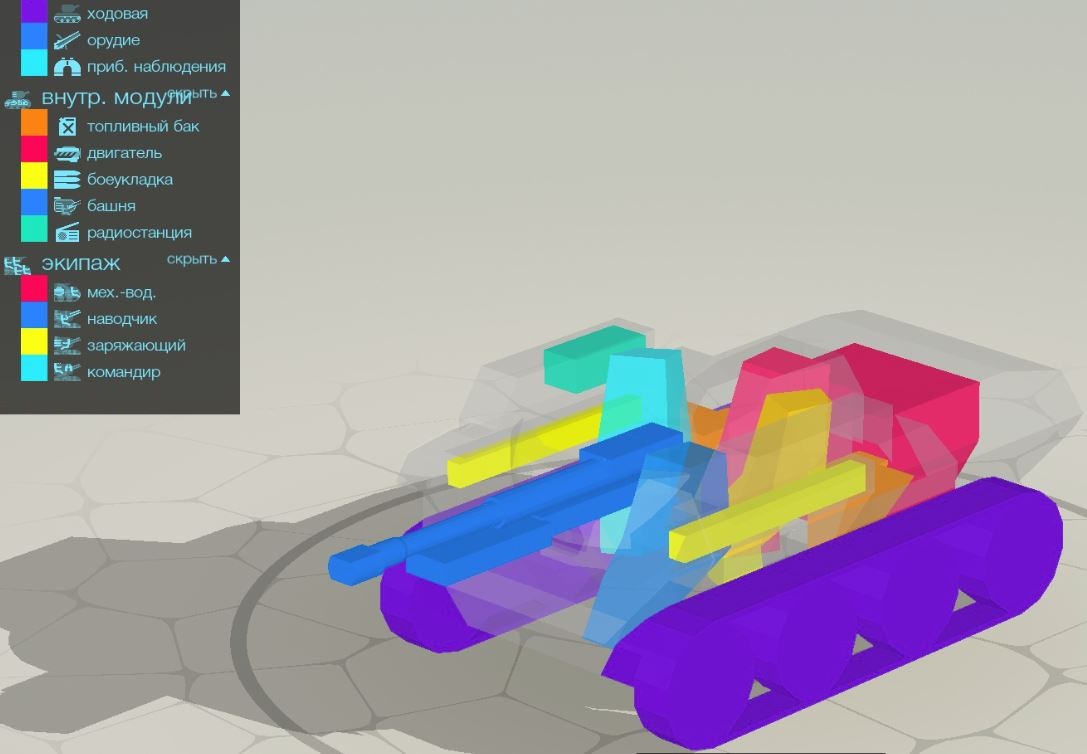Select the 'радиостанция' label
This screenshot has width=1087, height=754.
tap(139, 233)
